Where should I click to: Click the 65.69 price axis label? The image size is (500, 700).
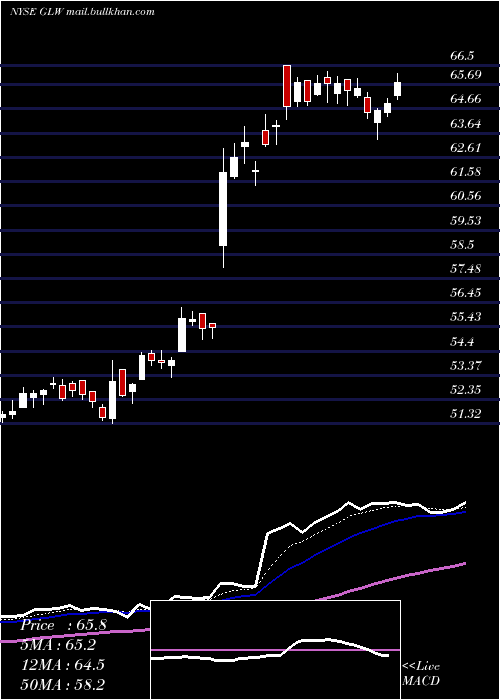click(466, 75)
